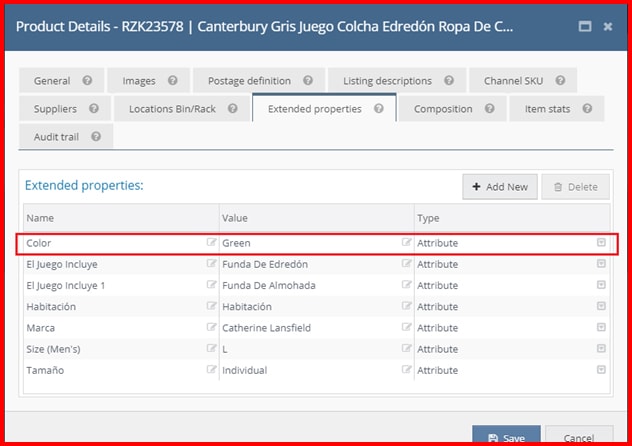Open help icon beside Listing descriptions
This screenshot has height=446, width=632.
coord(449,81)
